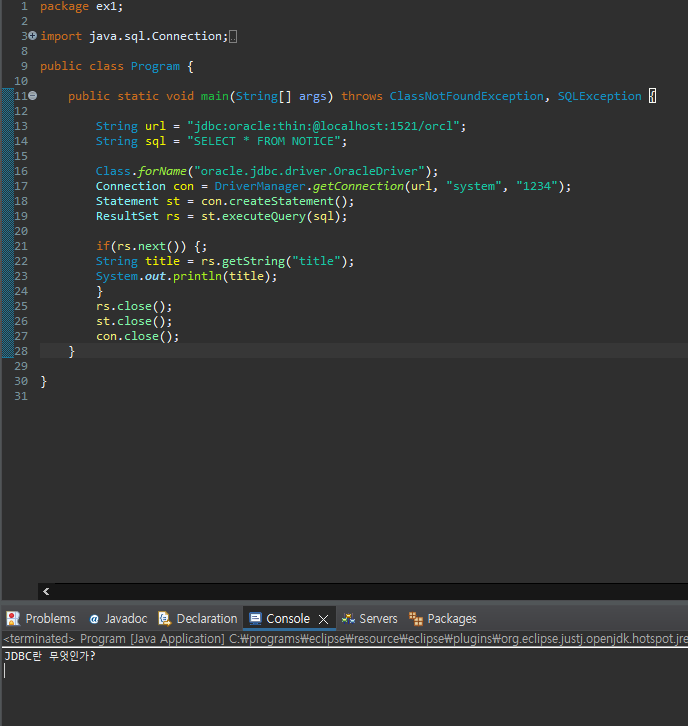Click the Javadoc @ icon
This screenshot has width=688, height=726.
pyautogui.click(x=94, y=619)
